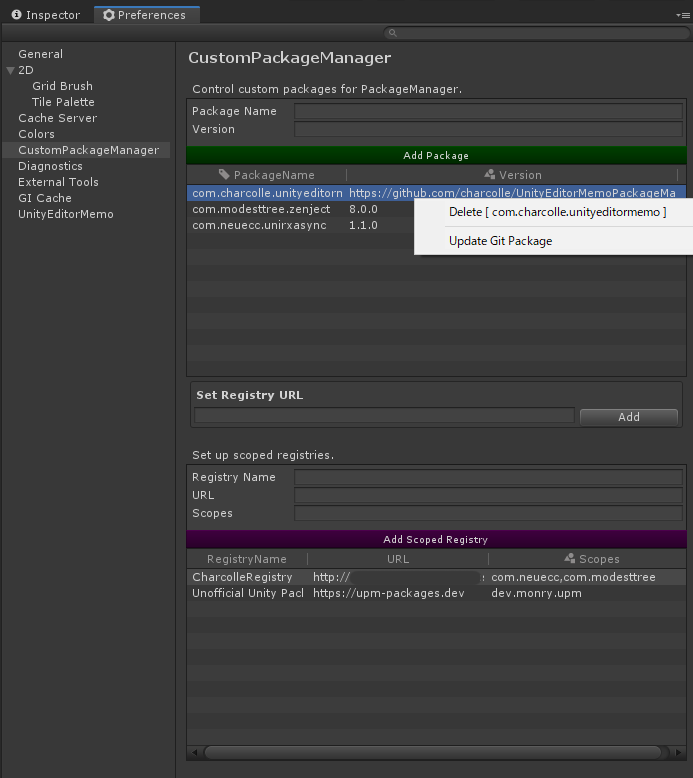Open the panel options menu icon
The image size is (693, 778).
click(683, 15)
